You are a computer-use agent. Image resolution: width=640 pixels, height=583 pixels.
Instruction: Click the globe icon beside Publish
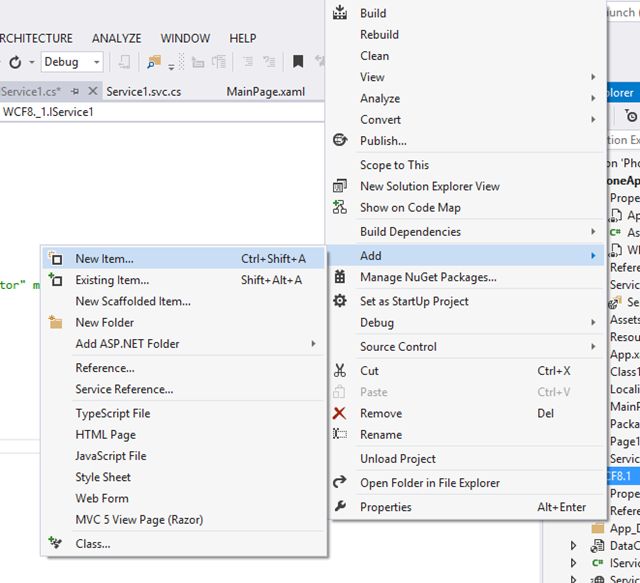[x=340, y=141]
